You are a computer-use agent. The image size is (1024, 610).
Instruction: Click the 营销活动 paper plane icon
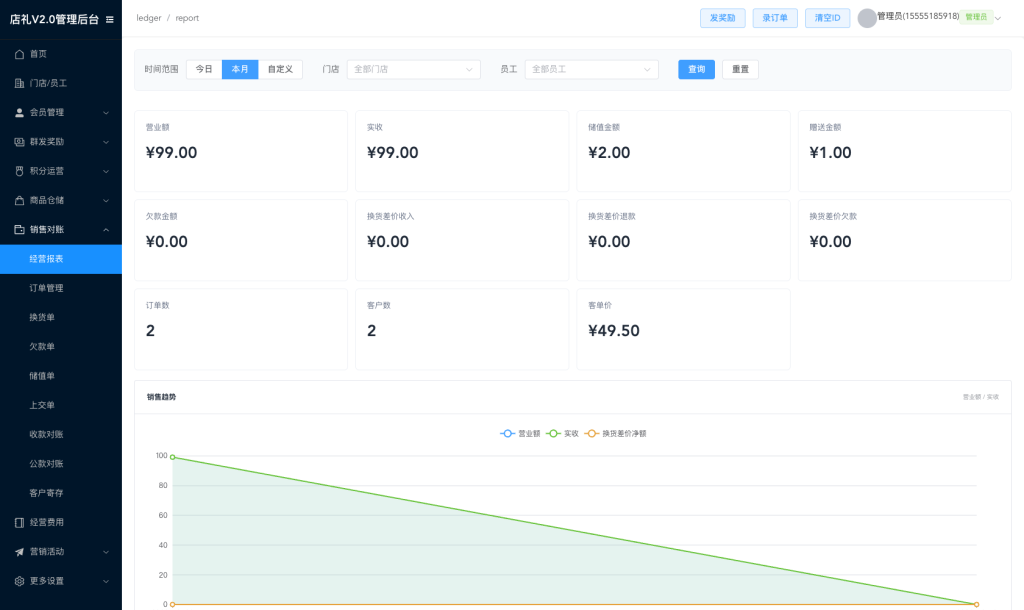point(20,552)
